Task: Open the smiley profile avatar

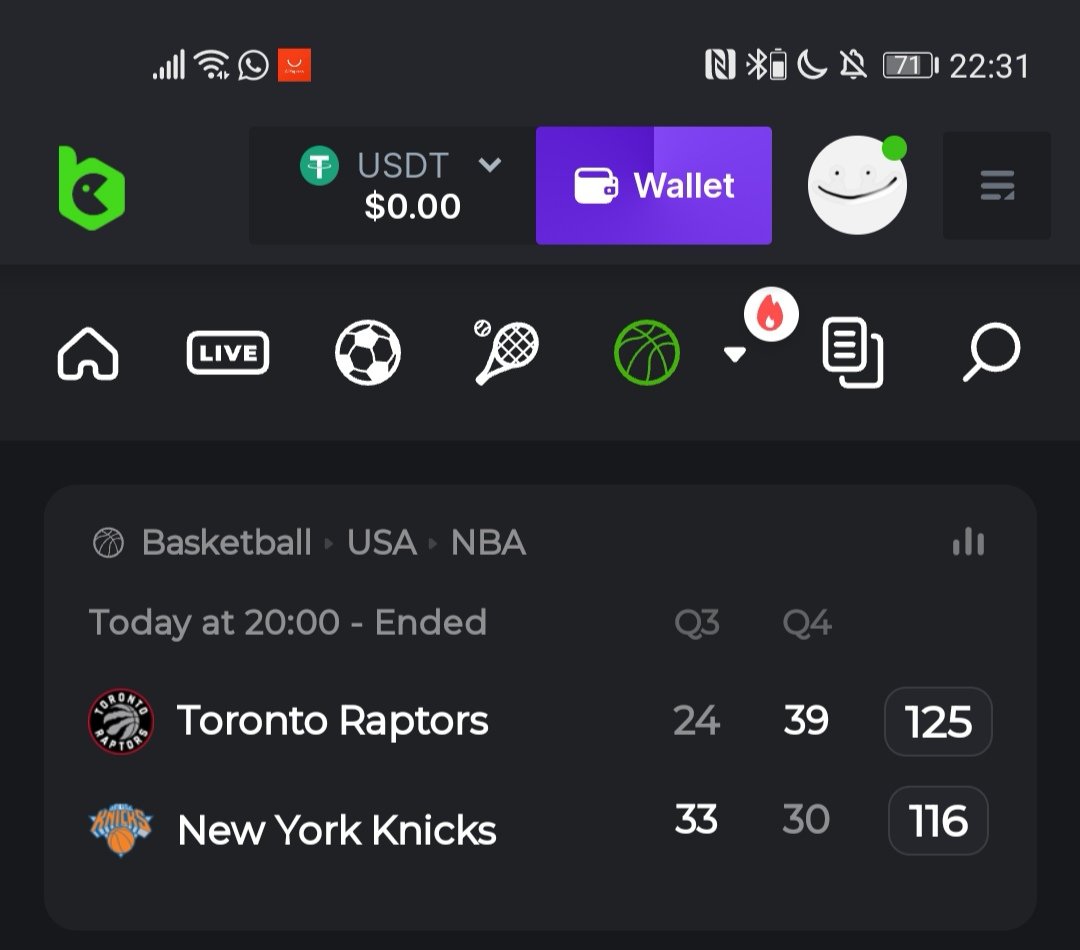Action: point(858,186)
